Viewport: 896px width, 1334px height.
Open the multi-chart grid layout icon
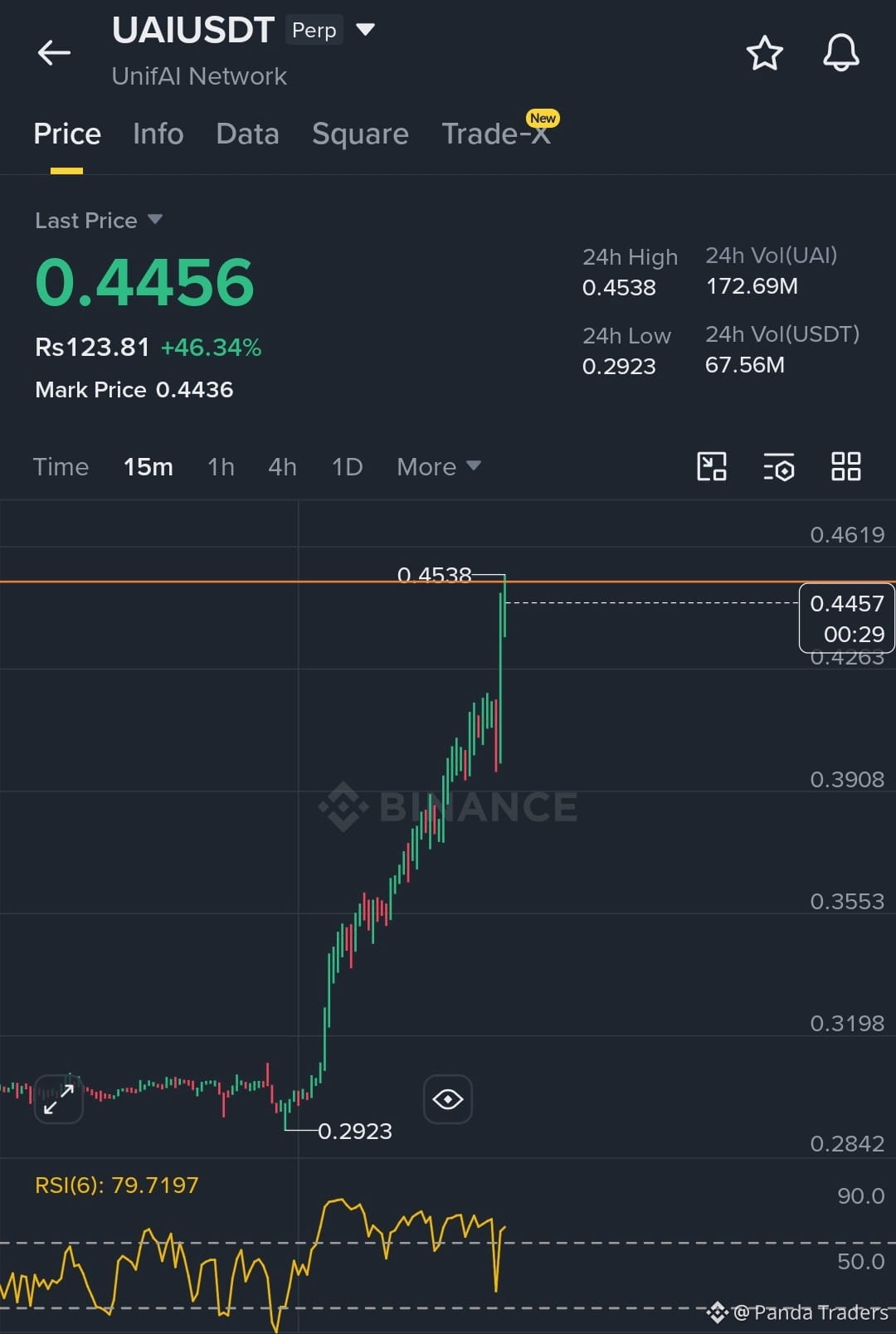pyautogui.click(x=845, y=466)
